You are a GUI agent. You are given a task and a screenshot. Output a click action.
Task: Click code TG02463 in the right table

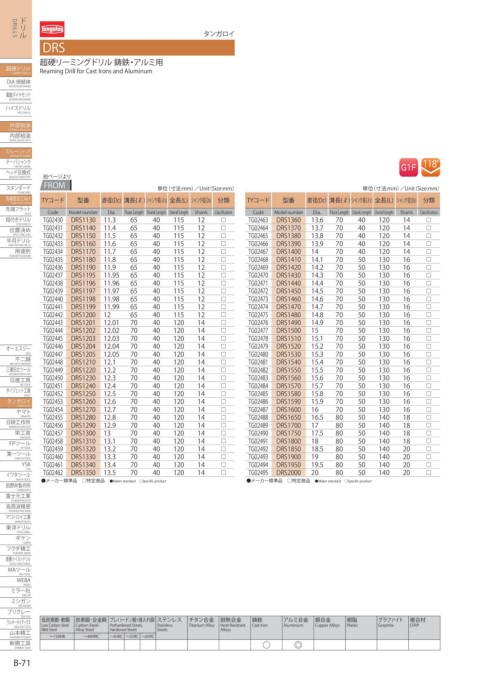pyautogui.click(x=258, y=220)
